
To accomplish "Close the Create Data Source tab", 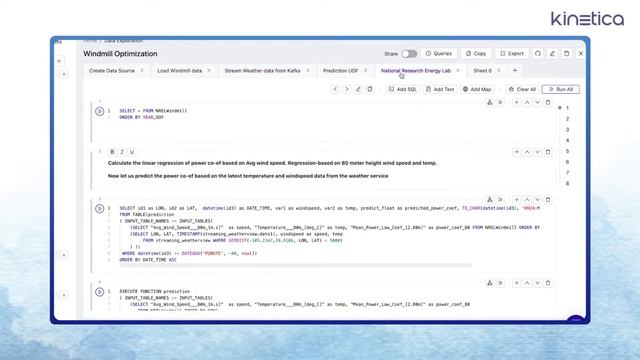I will (x=142, y=71).
